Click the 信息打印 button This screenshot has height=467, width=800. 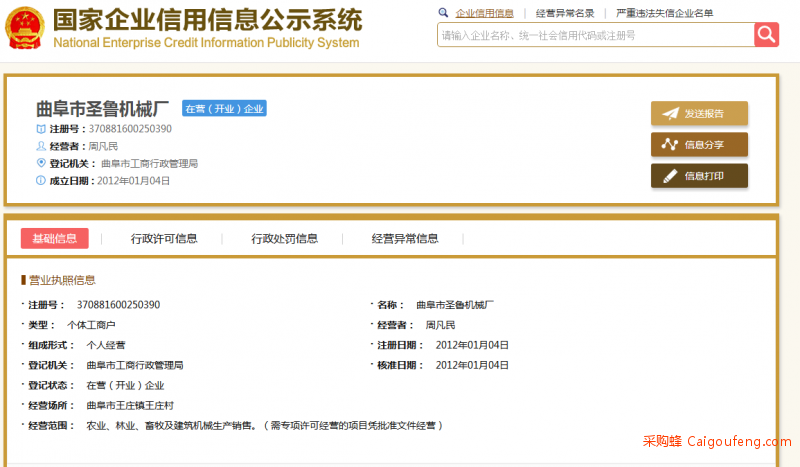point(699,176)
